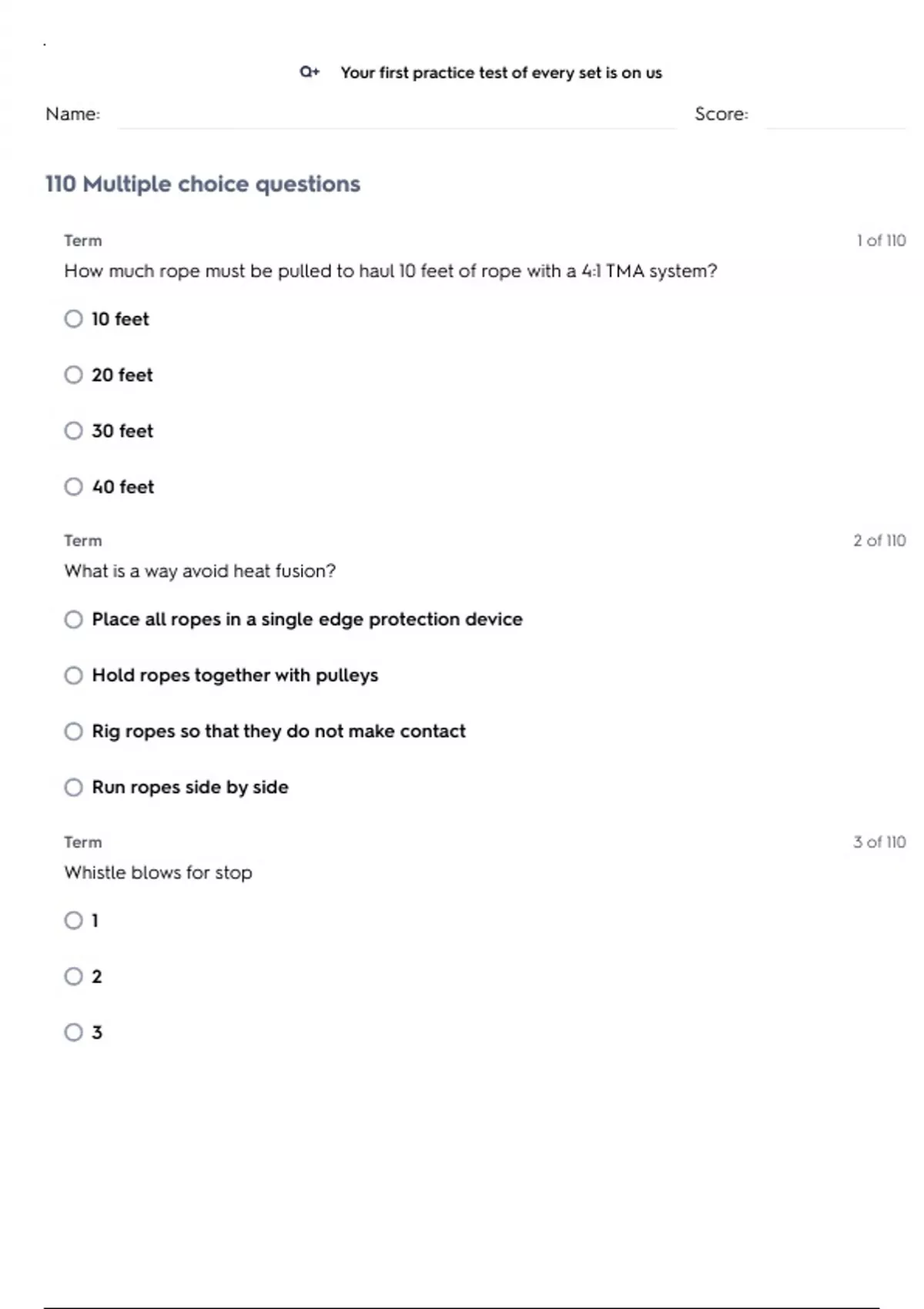This screenshot has height=1309, width=924.
Task: Choose "Place all ropes in a single edge protection device"
Action: coord(73,620)
